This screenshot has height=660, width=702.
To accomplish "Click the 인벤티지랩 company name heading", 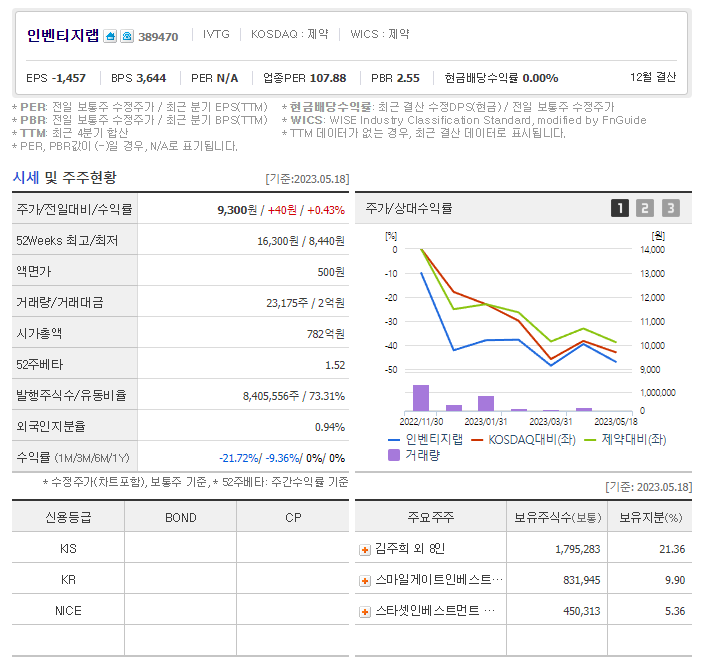I will [63, 35].
